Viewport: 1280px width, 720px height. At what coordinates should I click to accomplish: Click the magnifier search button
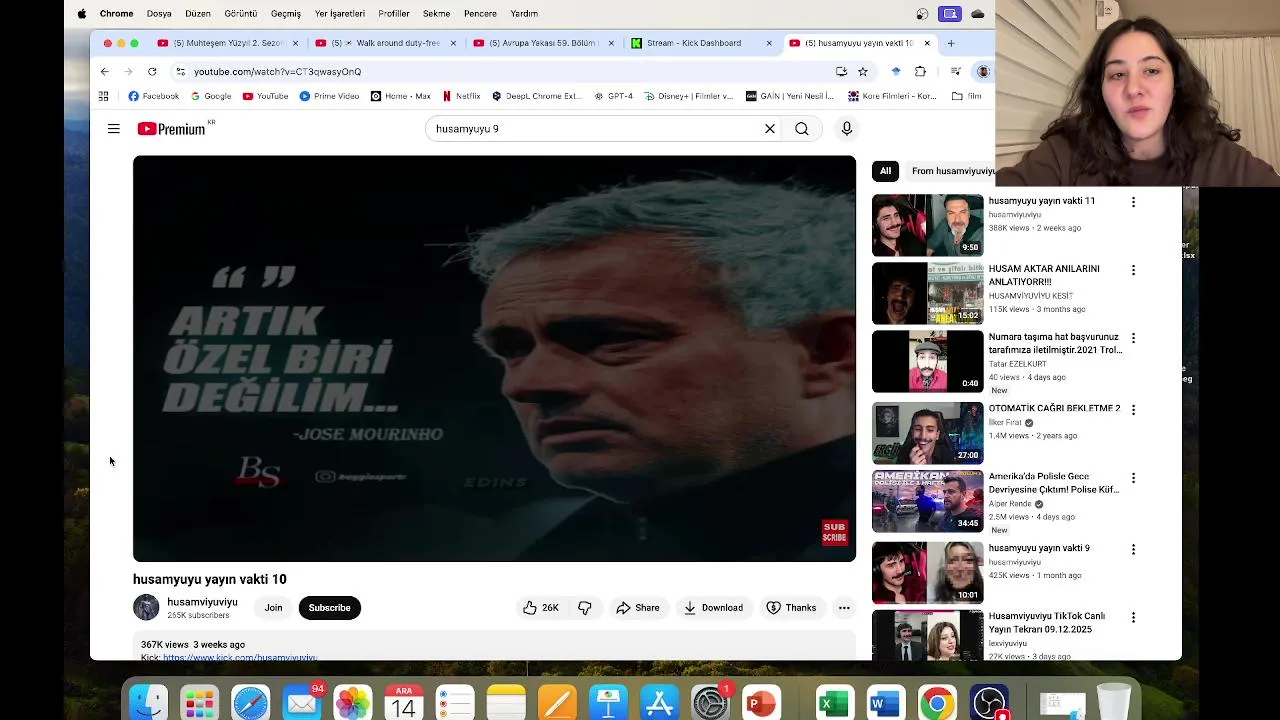click(x=802, y=129)
